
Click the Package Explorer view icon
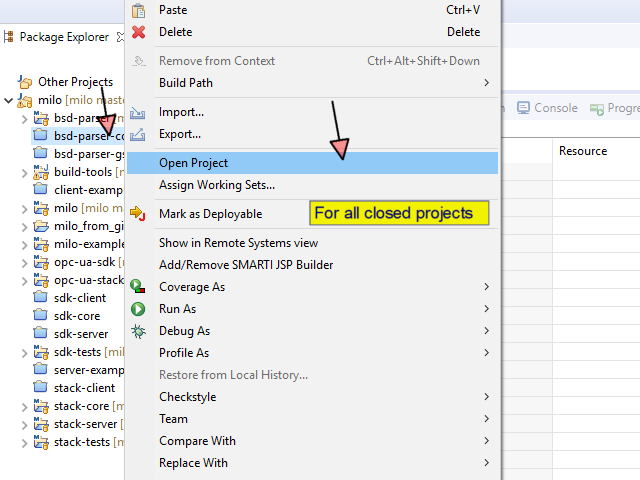point(9,37)
